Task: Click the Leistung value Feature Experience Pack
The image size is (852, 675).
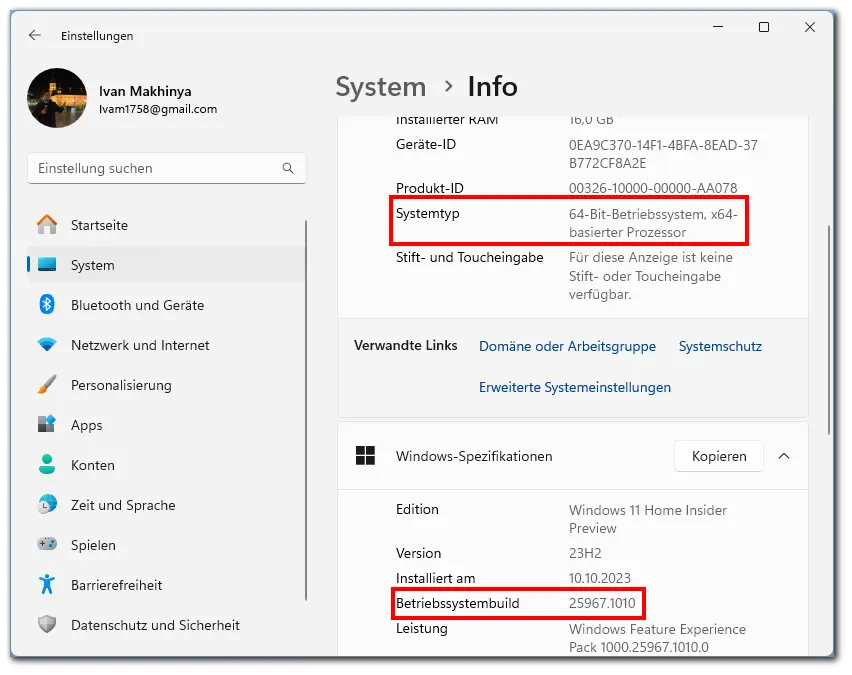Action: point(657,638)
